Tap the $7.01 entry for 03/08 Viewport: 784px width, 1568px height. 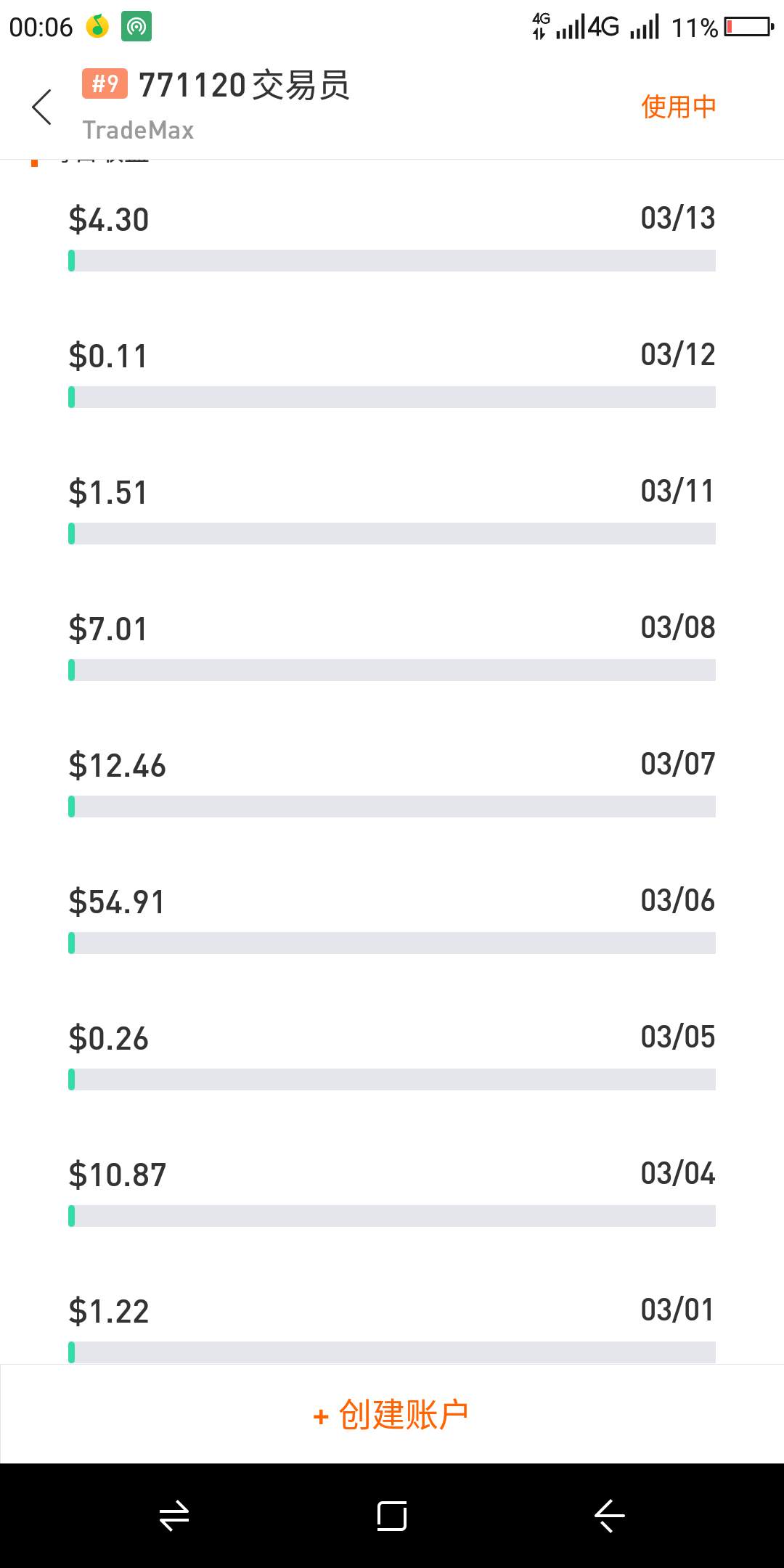108,629
